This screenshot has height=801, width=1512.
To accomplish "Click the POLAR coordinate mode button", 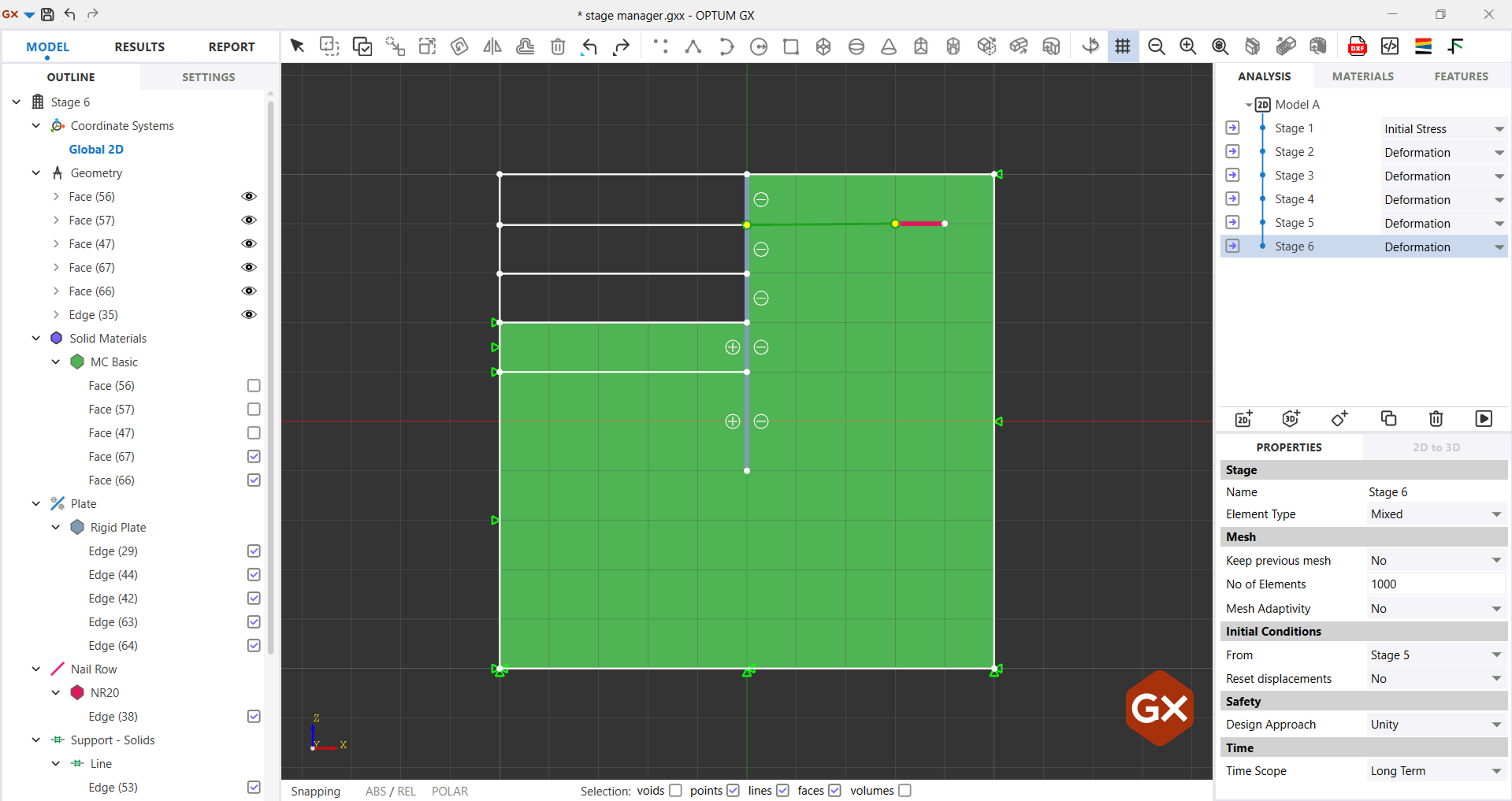I will tap(450, 792).
